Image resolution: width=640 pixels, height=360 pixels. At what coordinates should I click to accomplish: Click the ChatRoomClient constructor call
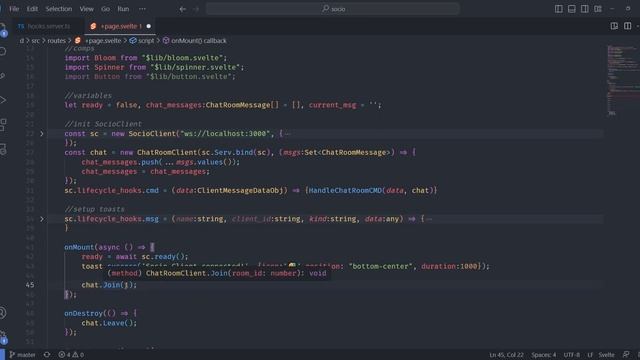(167, 152)
